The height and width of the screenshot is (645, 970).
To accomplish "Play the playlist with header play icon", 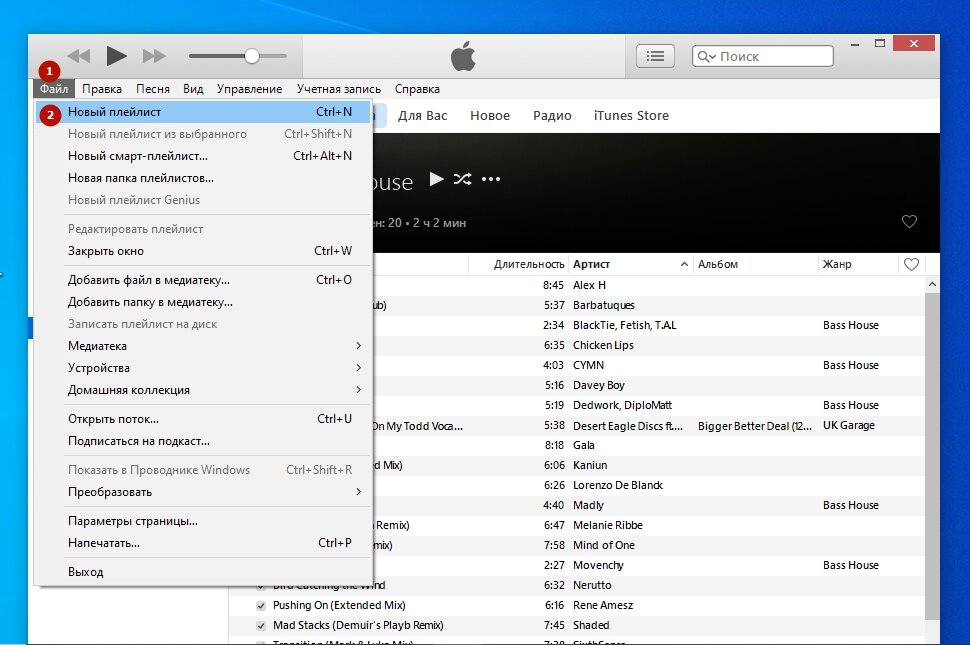I will [x=436, y=179].
